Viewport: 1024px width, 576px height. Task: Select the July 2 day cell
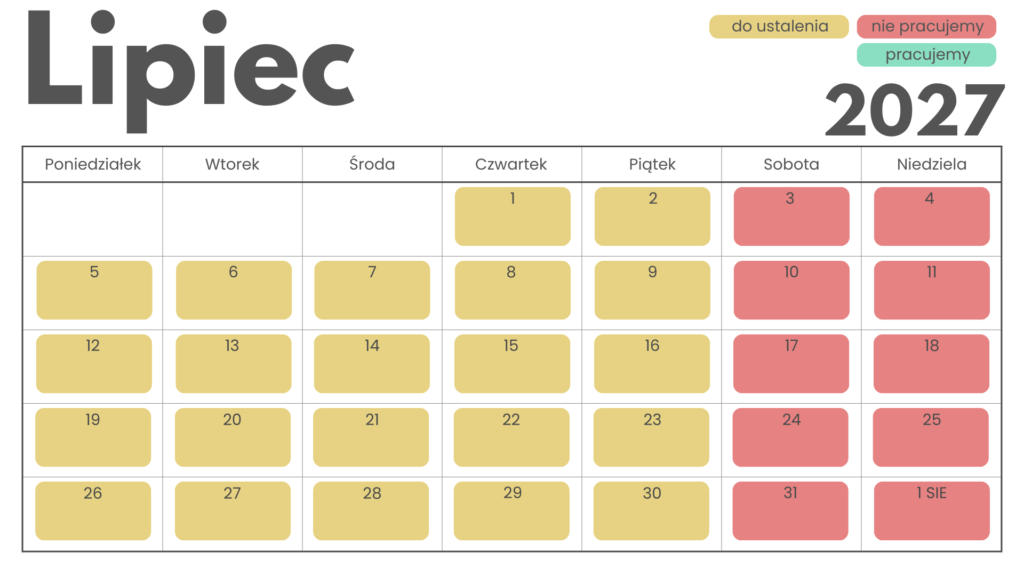(x=652, y=216)
